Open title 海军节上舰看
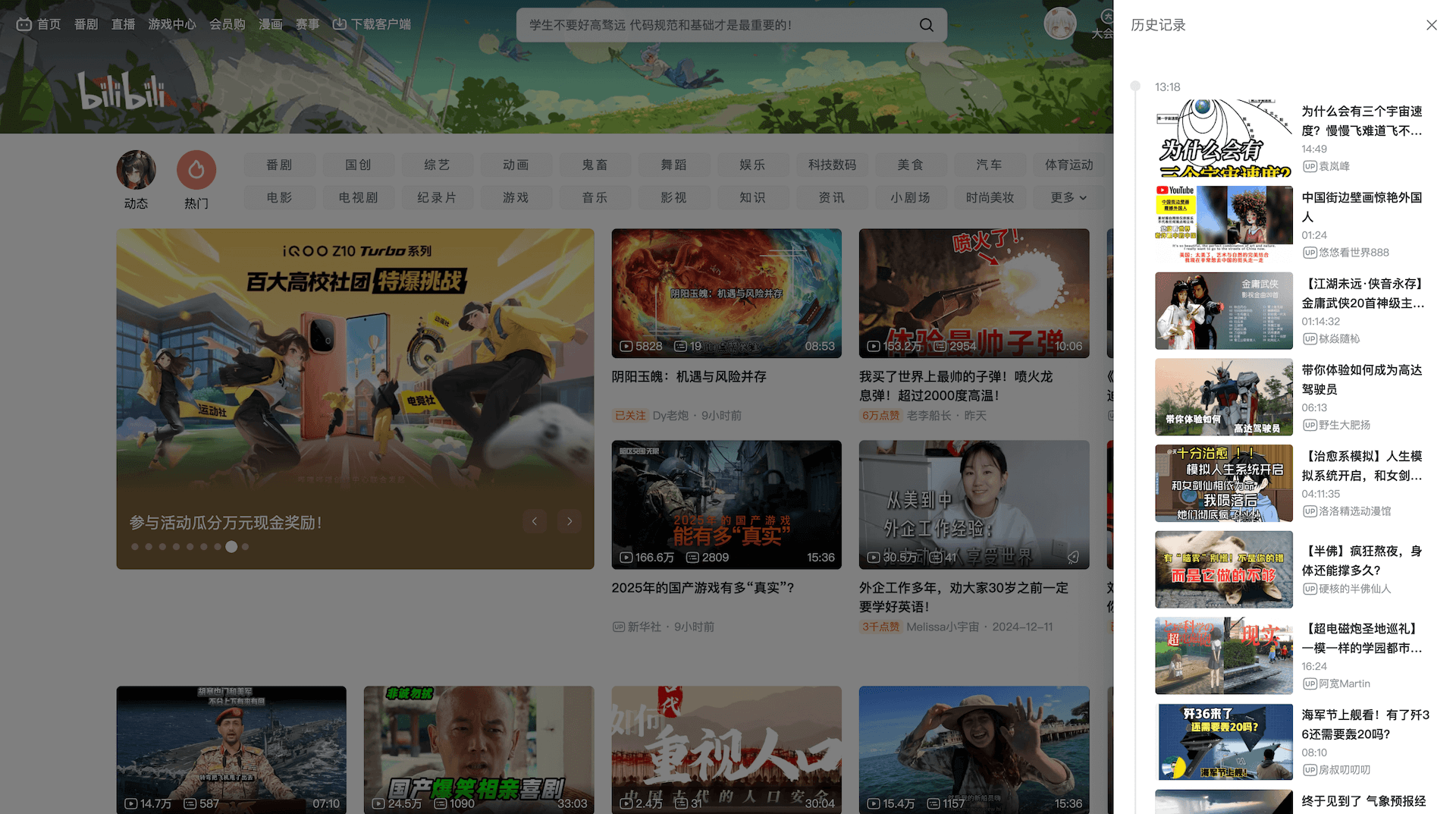The image size is (1456, 814). pos(1366,724)
